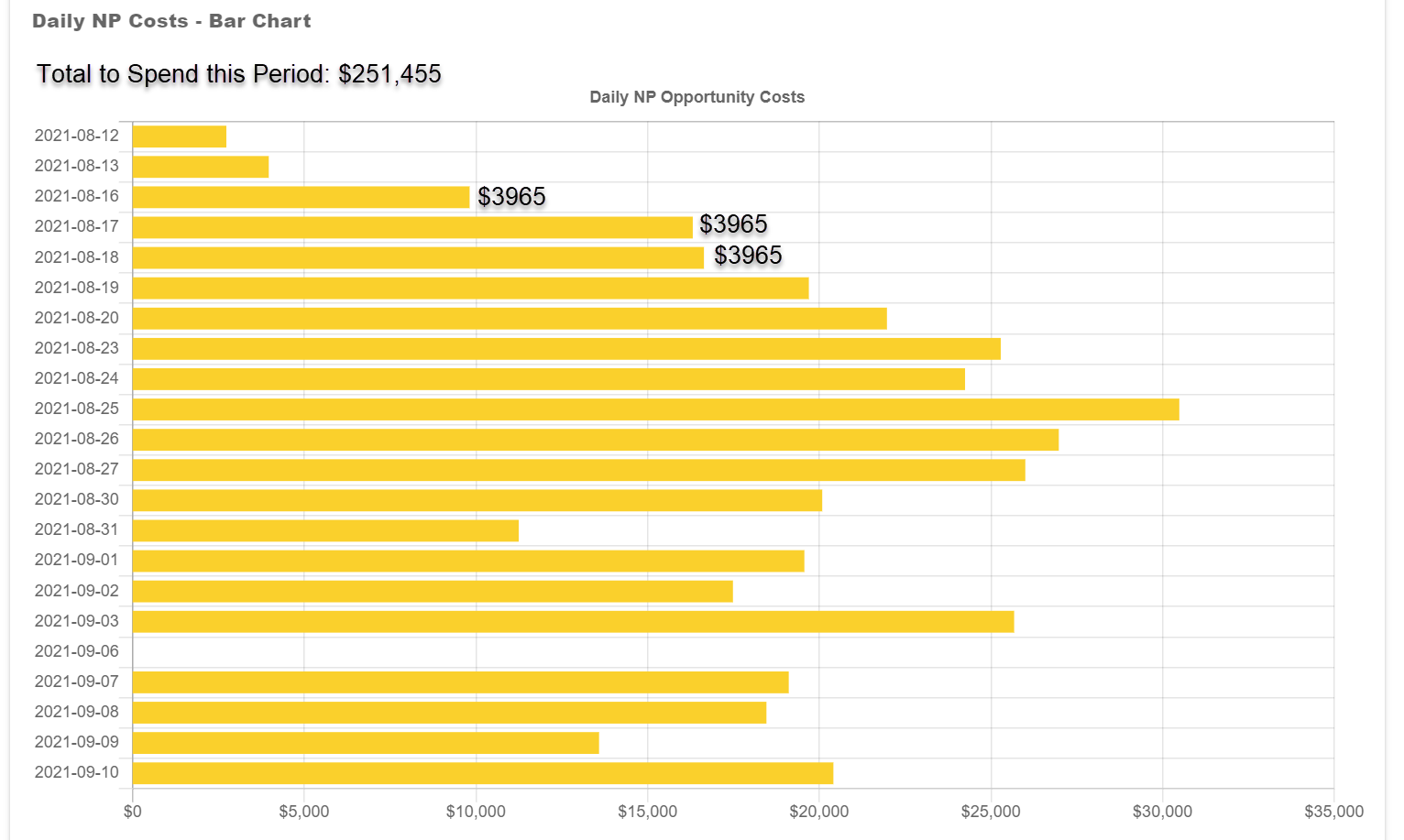
Task: Click the 2021-08-26 bar
Action: [x=596, y=440]
